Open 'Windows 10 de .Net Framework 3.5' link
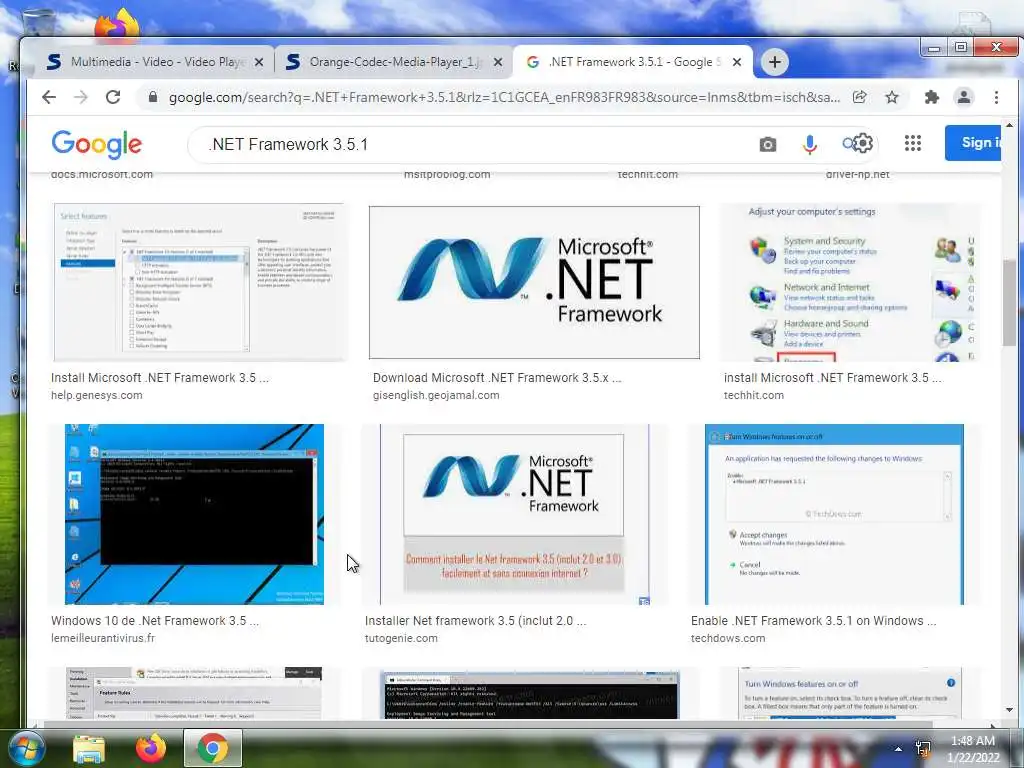The image size is (1024, 768). 155,620
